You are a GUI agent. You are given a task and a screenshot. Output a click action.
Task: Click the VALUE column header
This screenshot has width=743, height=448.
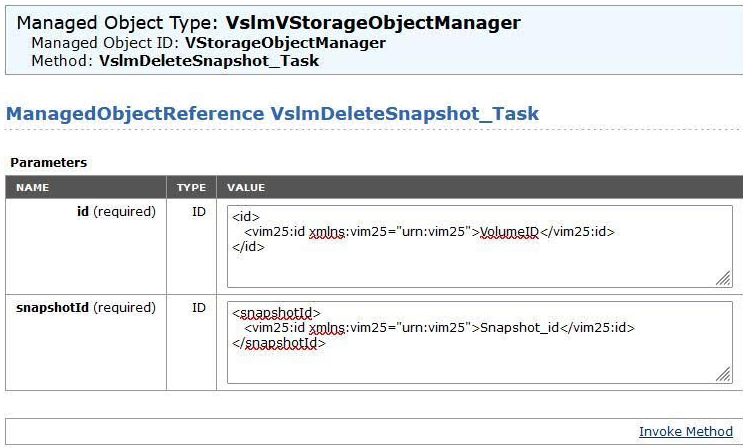click(x=246, y=187)
